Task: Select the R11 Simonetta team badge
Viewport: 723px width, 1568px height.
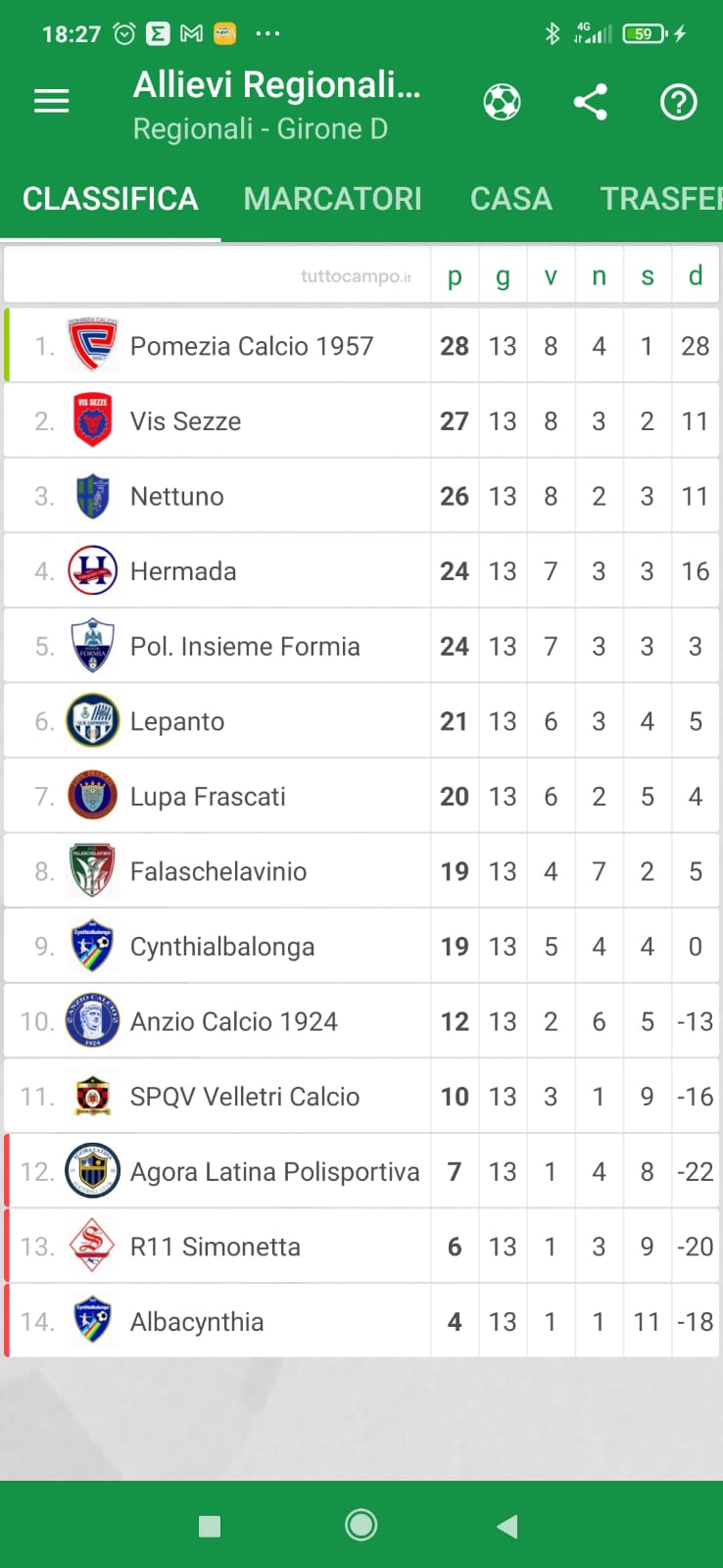Action: coord(92,1247)
